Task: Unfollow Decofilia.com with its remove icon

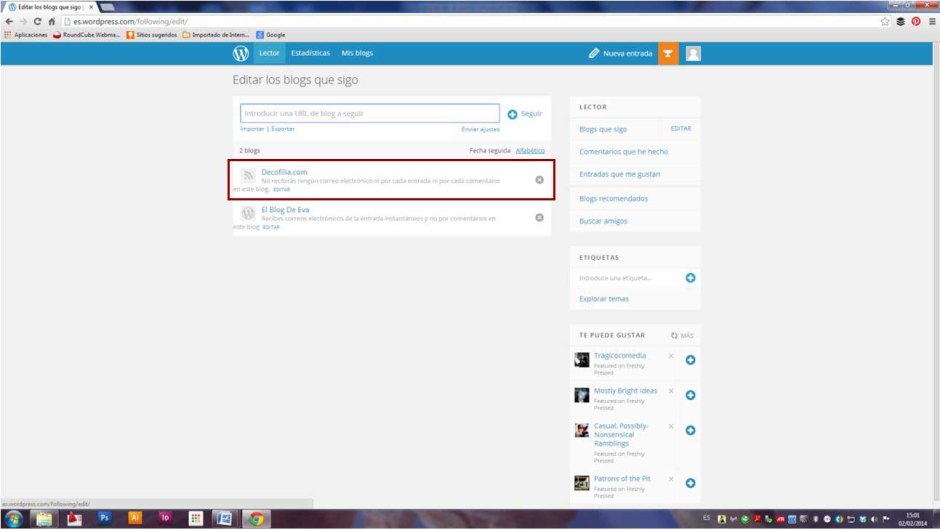Action: coord(540,180)
